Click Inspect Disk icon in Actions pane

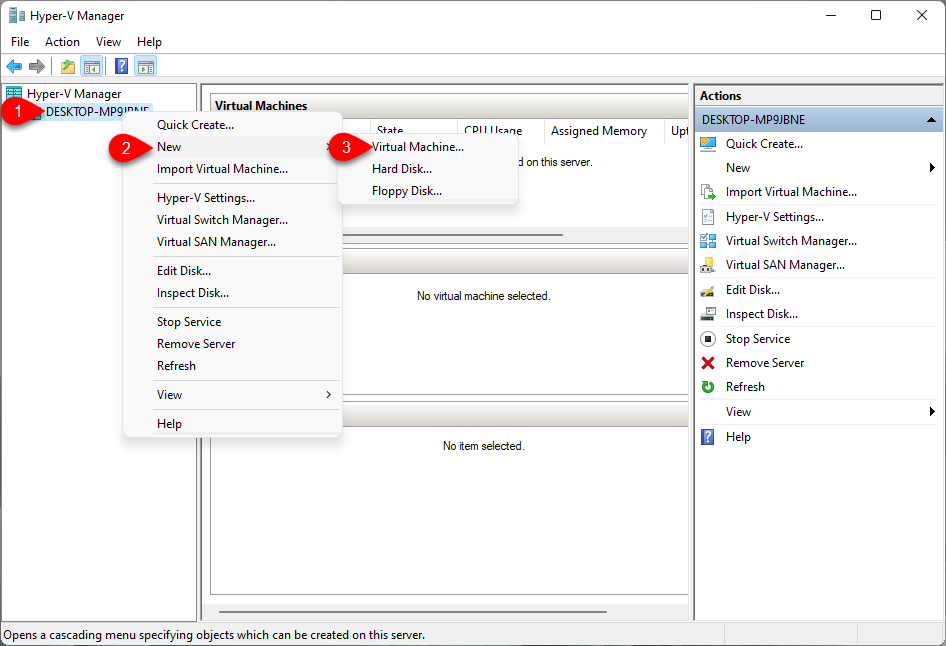(708, 314)
